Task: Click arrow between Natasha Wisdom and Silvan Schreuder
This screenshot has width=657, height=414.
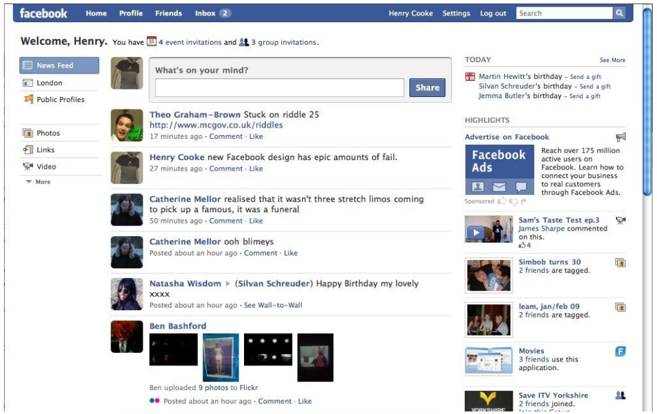Action: tap(228, 284)
